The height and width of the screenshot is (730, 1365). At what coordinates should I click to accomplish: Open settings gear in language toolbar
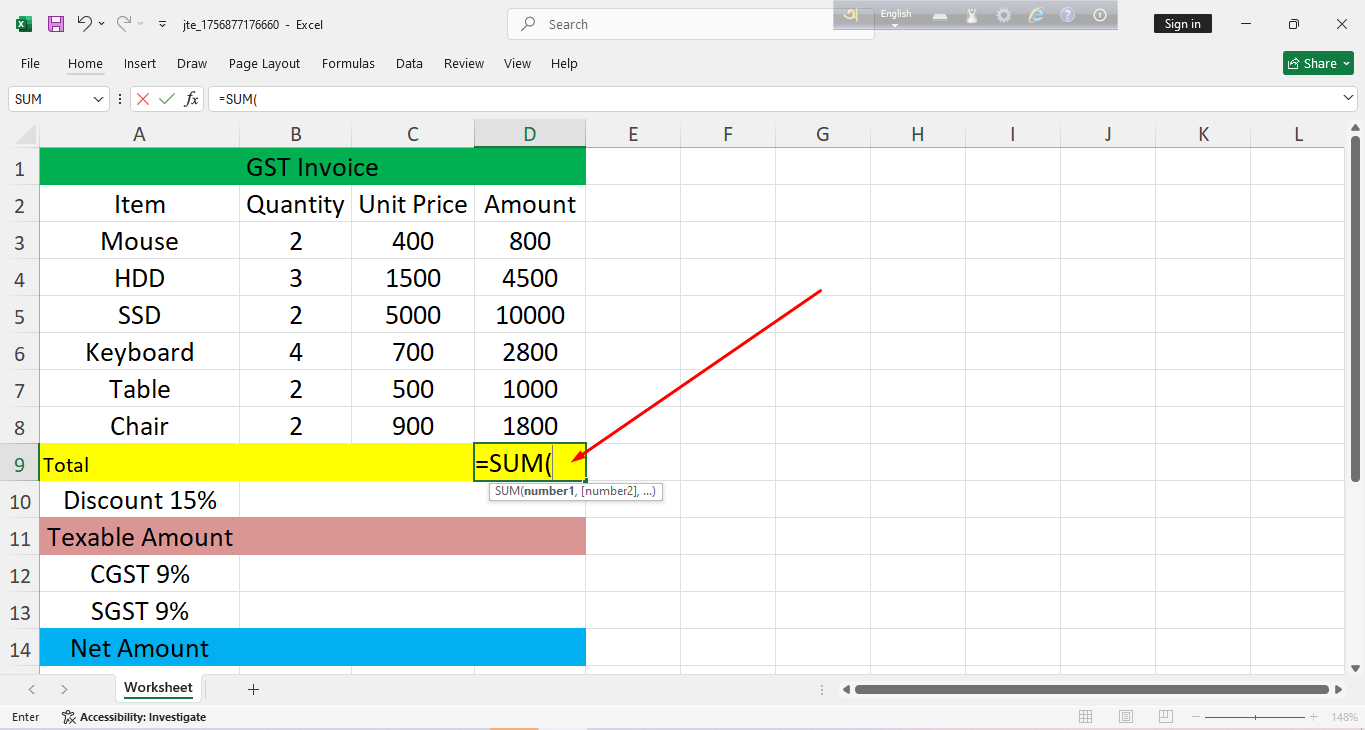coord(1004,15)
